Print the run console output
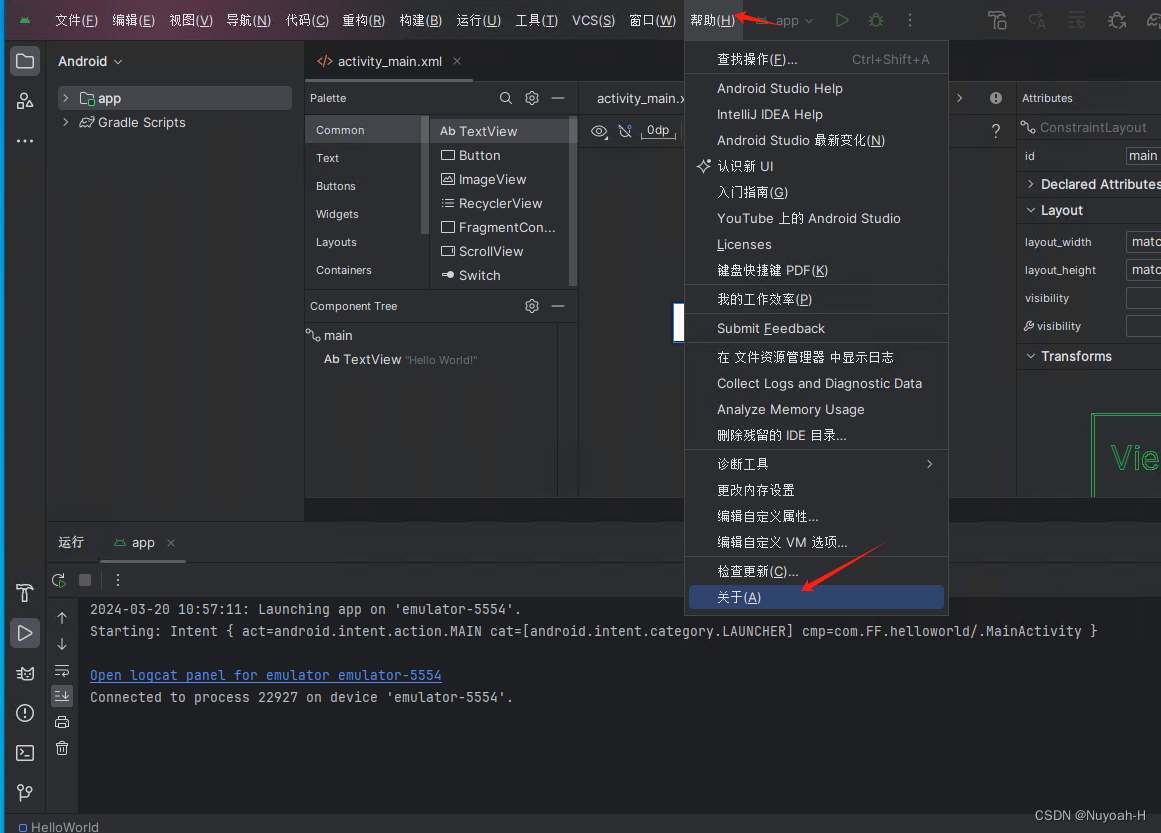Viewport: 1161px width, 833px height. 62,722
